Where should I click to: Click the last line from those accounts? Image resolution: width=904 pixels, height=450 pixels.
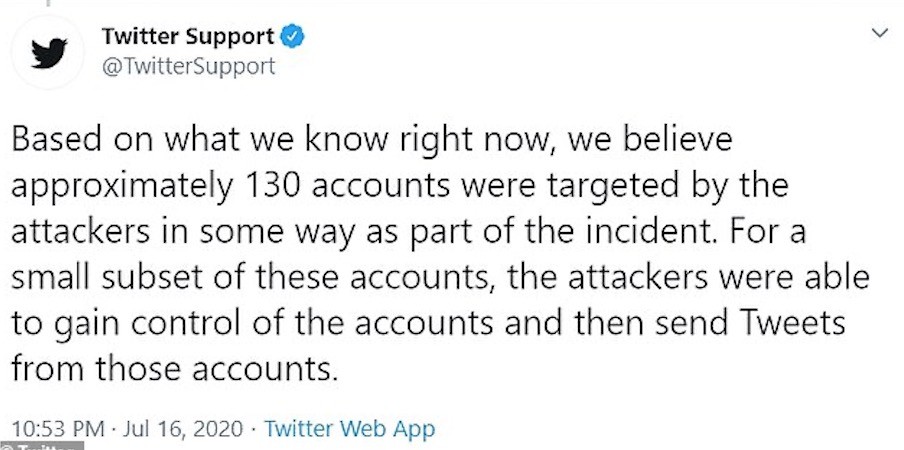[x=174, y=369]
